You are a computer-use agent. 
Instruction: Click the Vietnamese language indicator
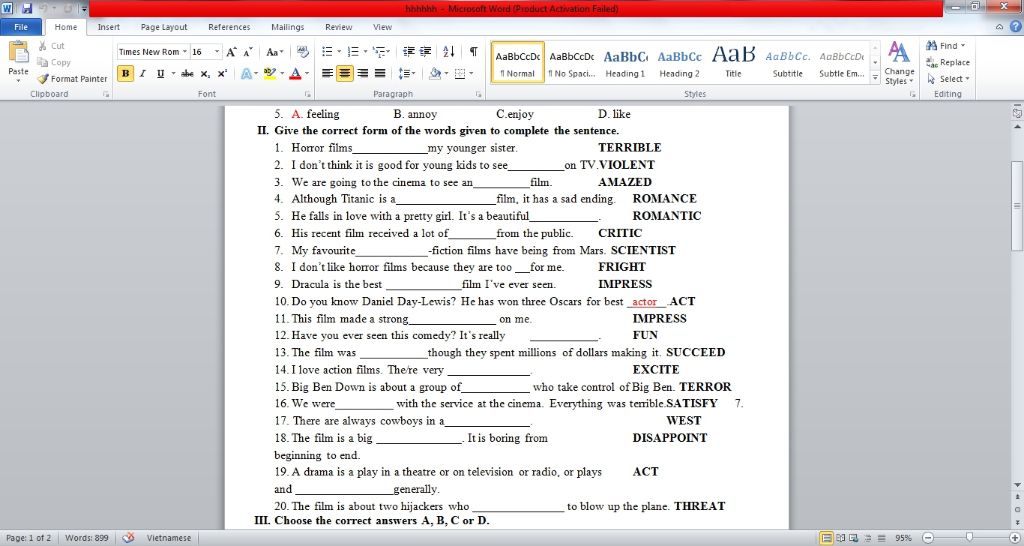[168, 538]
